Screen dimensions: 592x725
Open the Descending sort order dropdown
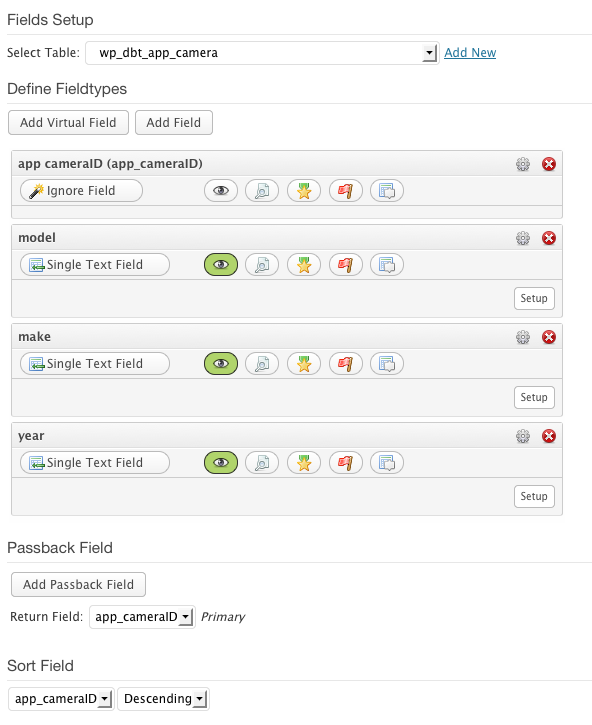point(163,699)
